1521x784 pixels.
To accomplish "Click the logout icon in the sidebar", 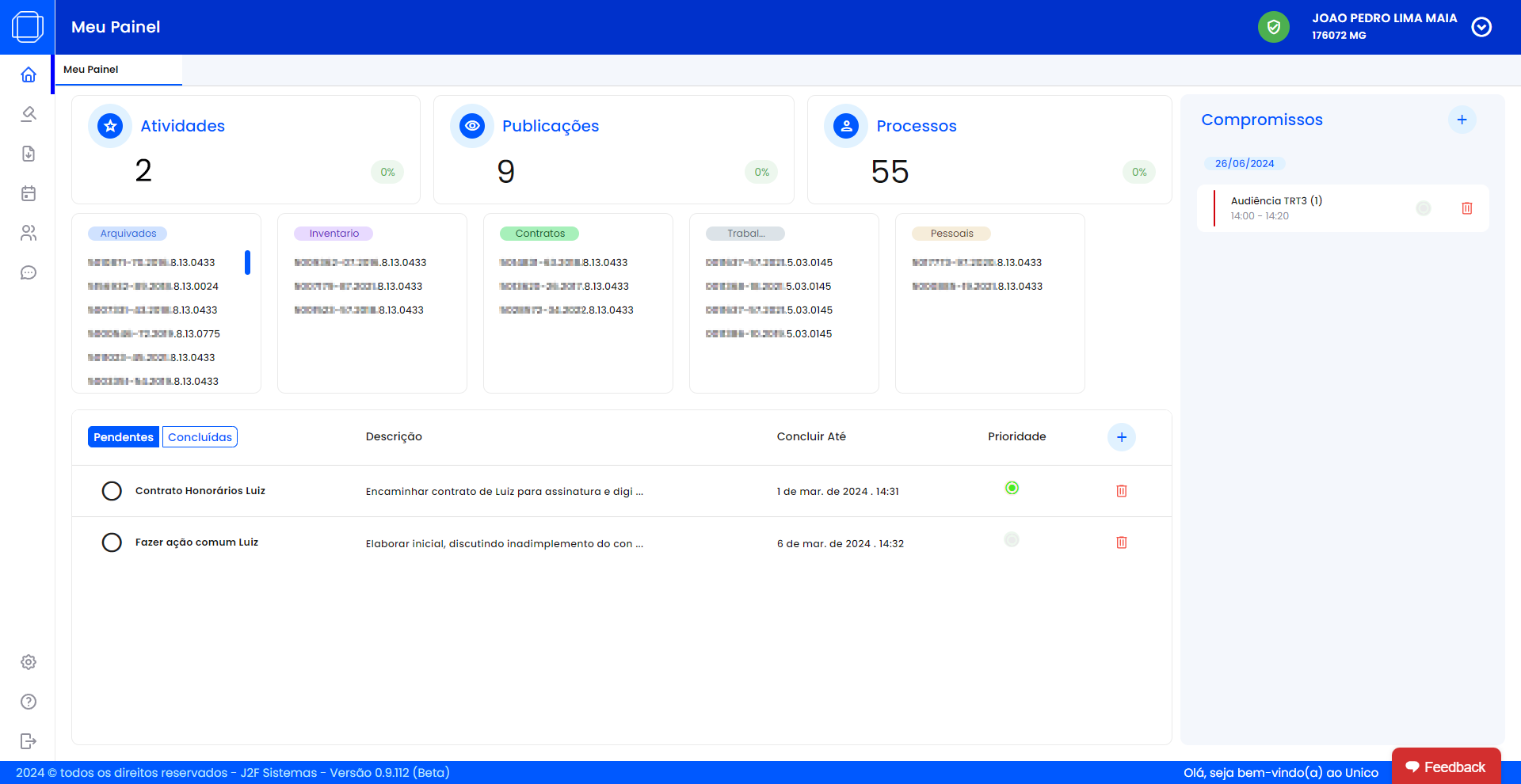I will click(x=29, y=741).
